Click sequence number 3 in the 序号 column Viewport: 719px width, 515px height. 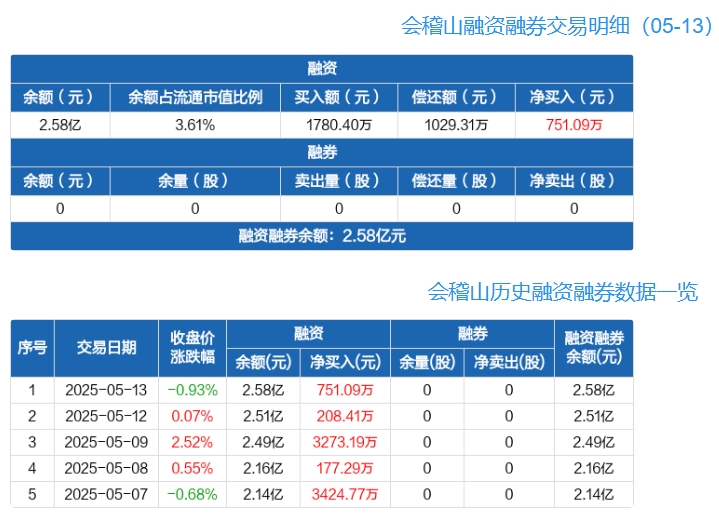(32, 443)
